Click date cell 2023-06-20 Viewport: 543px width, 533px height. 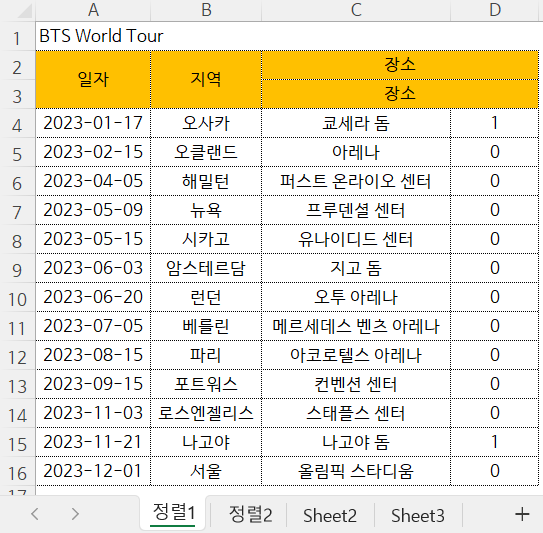click(93, 297)
